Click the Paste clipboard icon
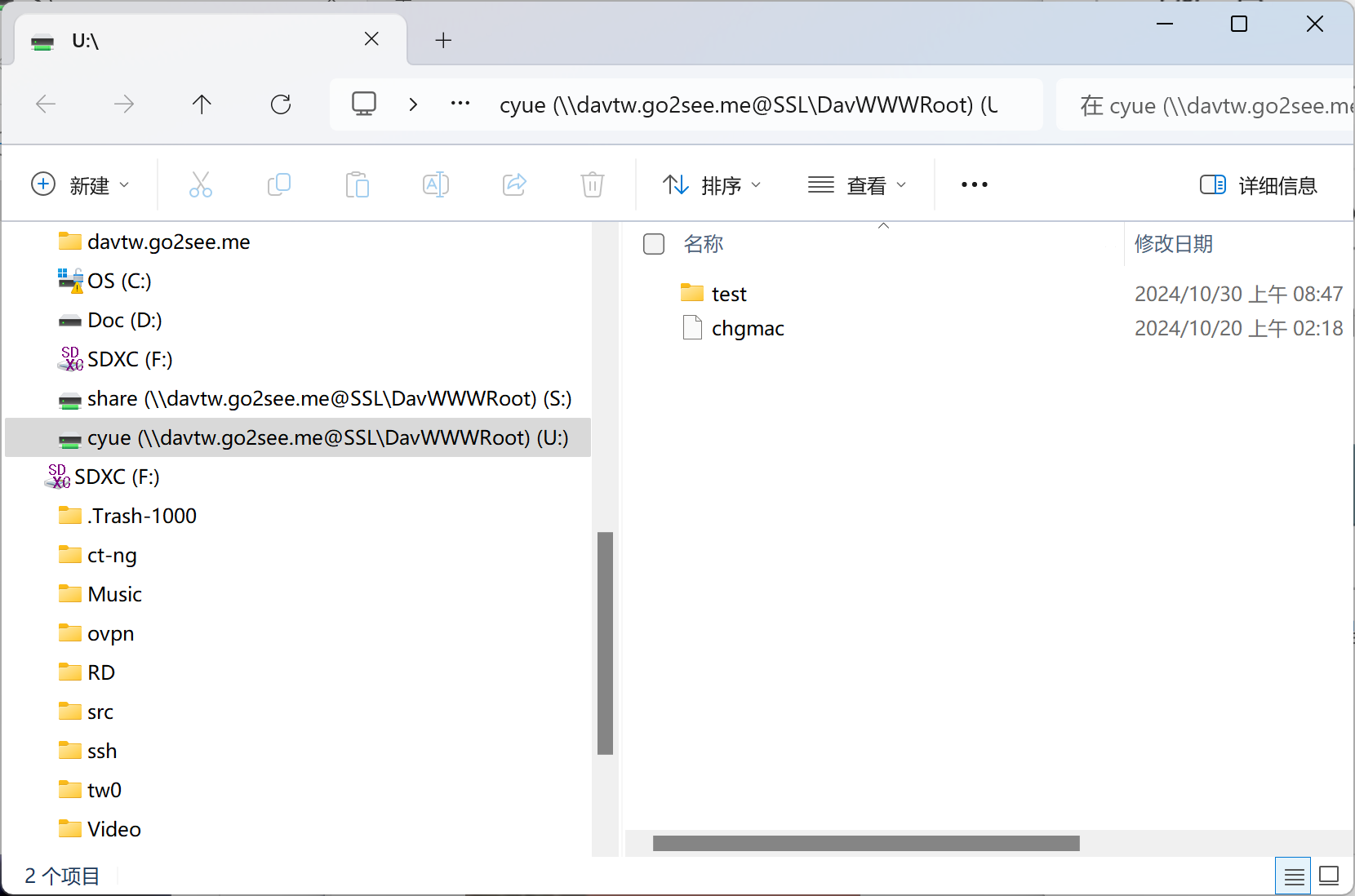 [357, 185]
